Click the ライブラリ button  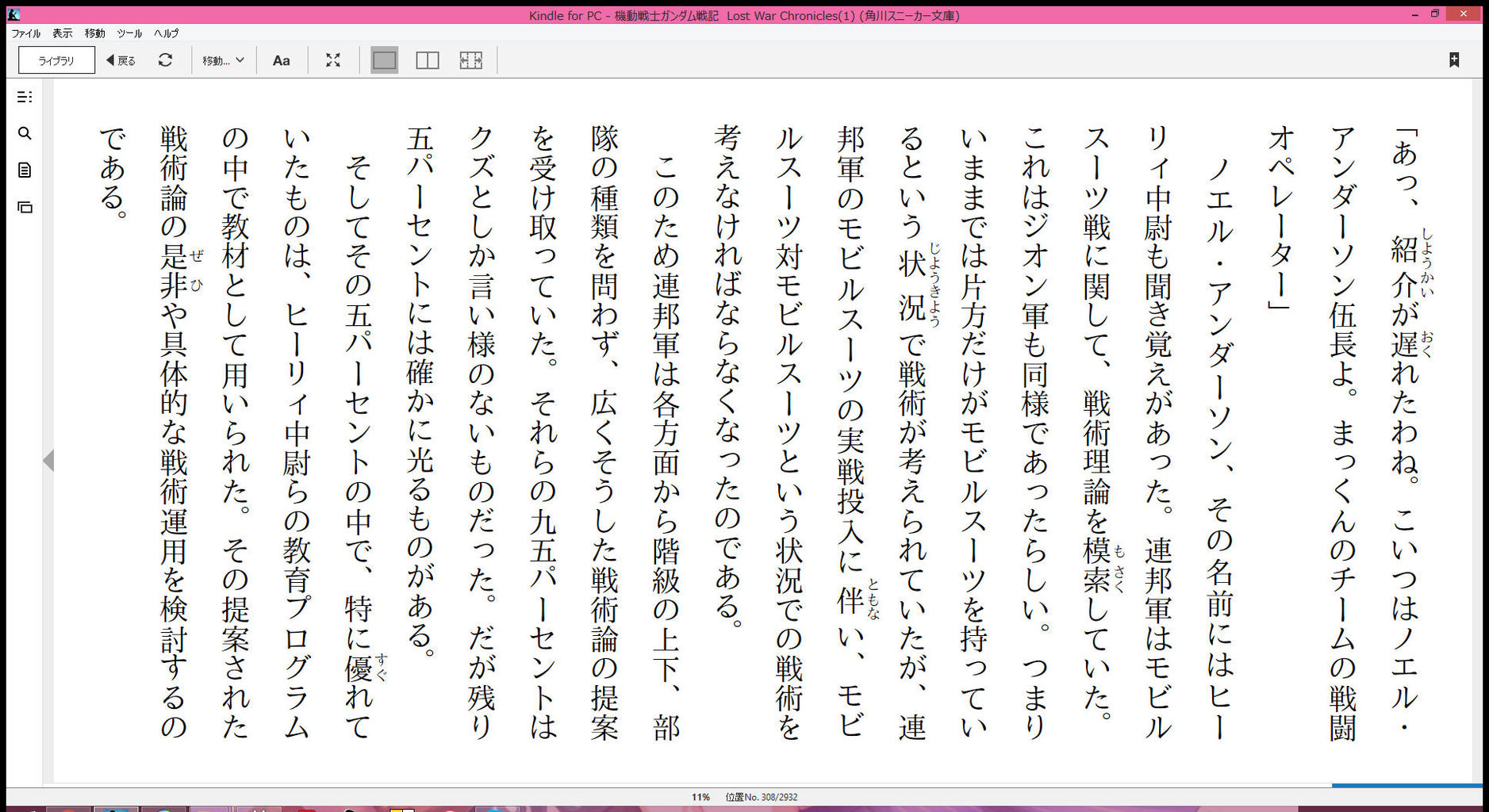coord(56,60)
